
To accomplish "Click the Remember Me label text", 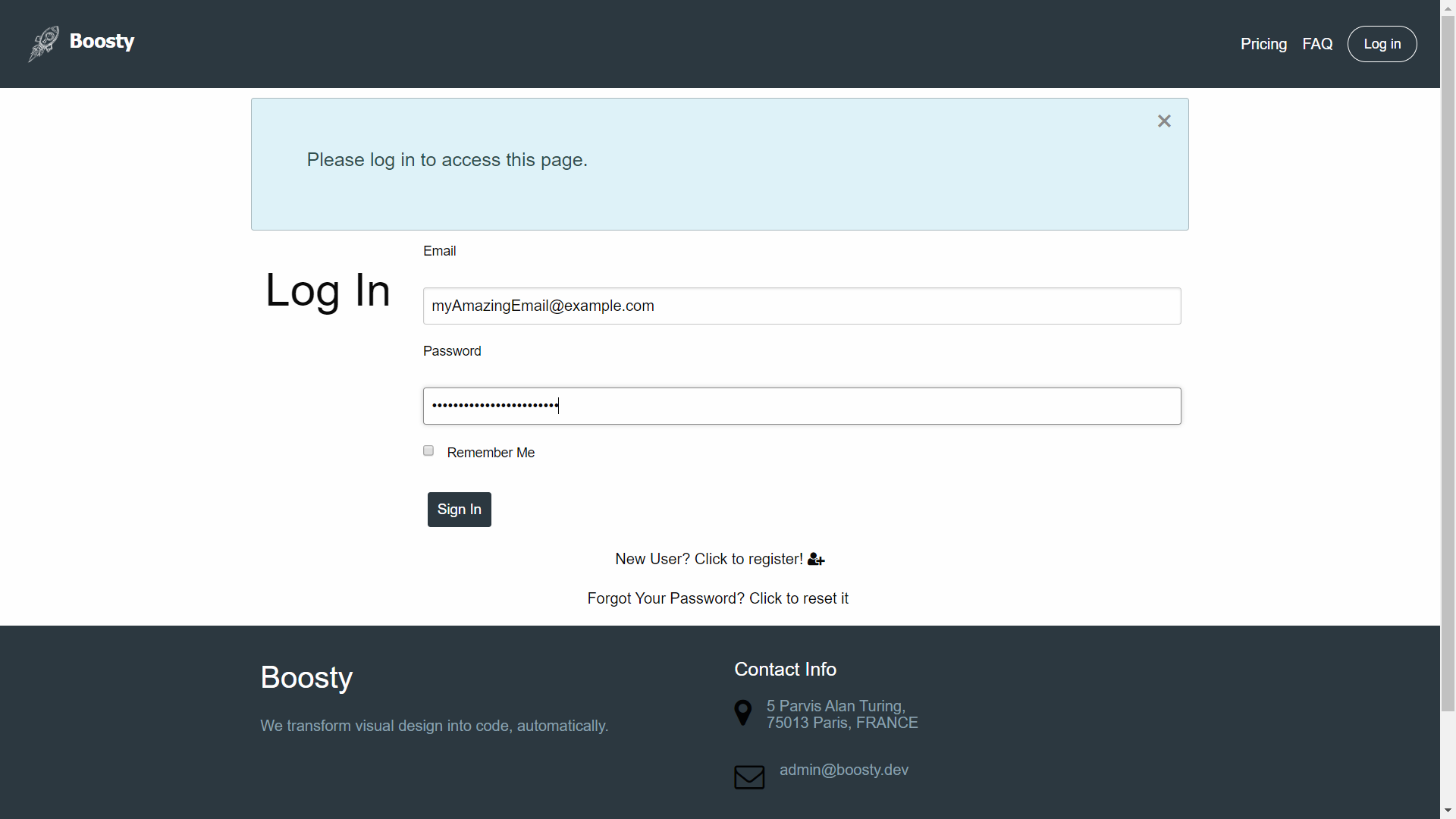I will click(491, 453).
